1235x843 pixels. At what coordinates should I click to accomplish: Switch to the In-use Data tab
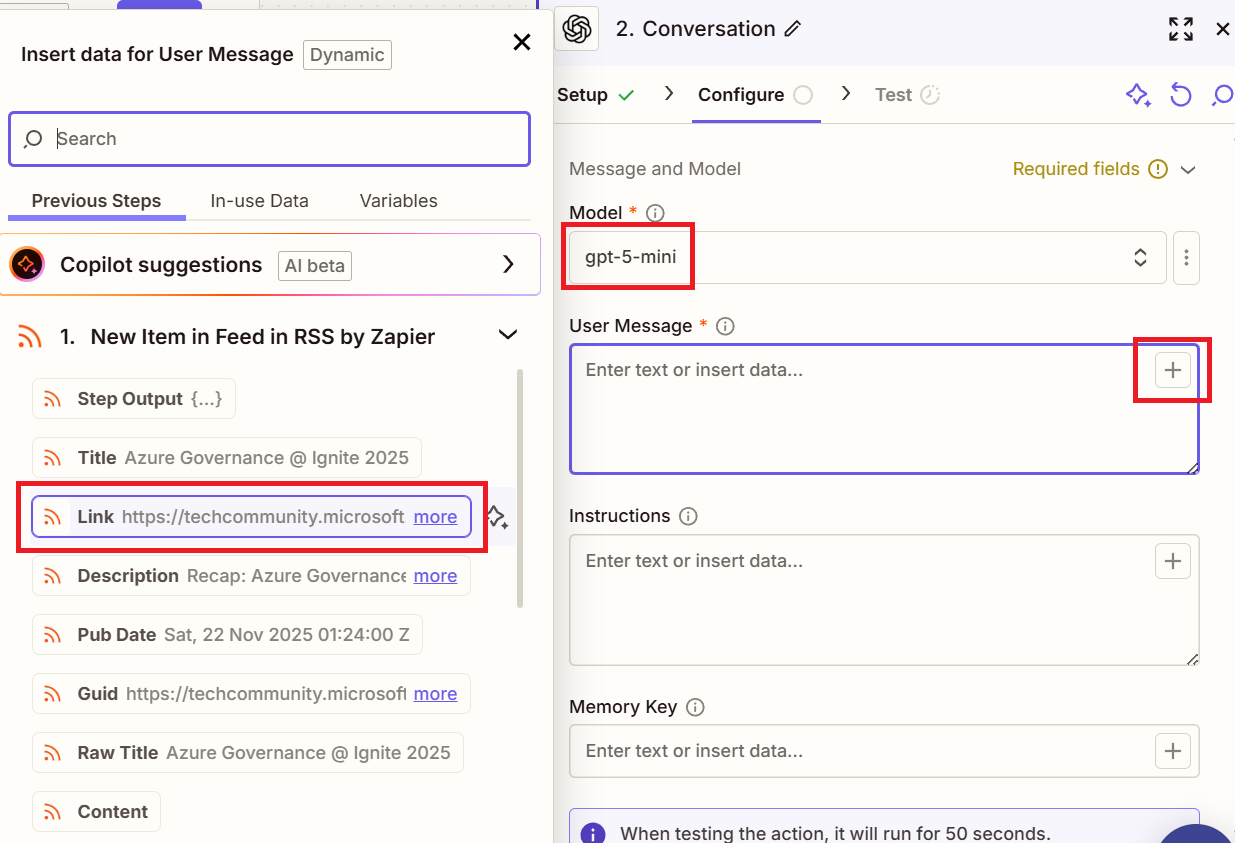pyautogui.click(x=259, y=201)
